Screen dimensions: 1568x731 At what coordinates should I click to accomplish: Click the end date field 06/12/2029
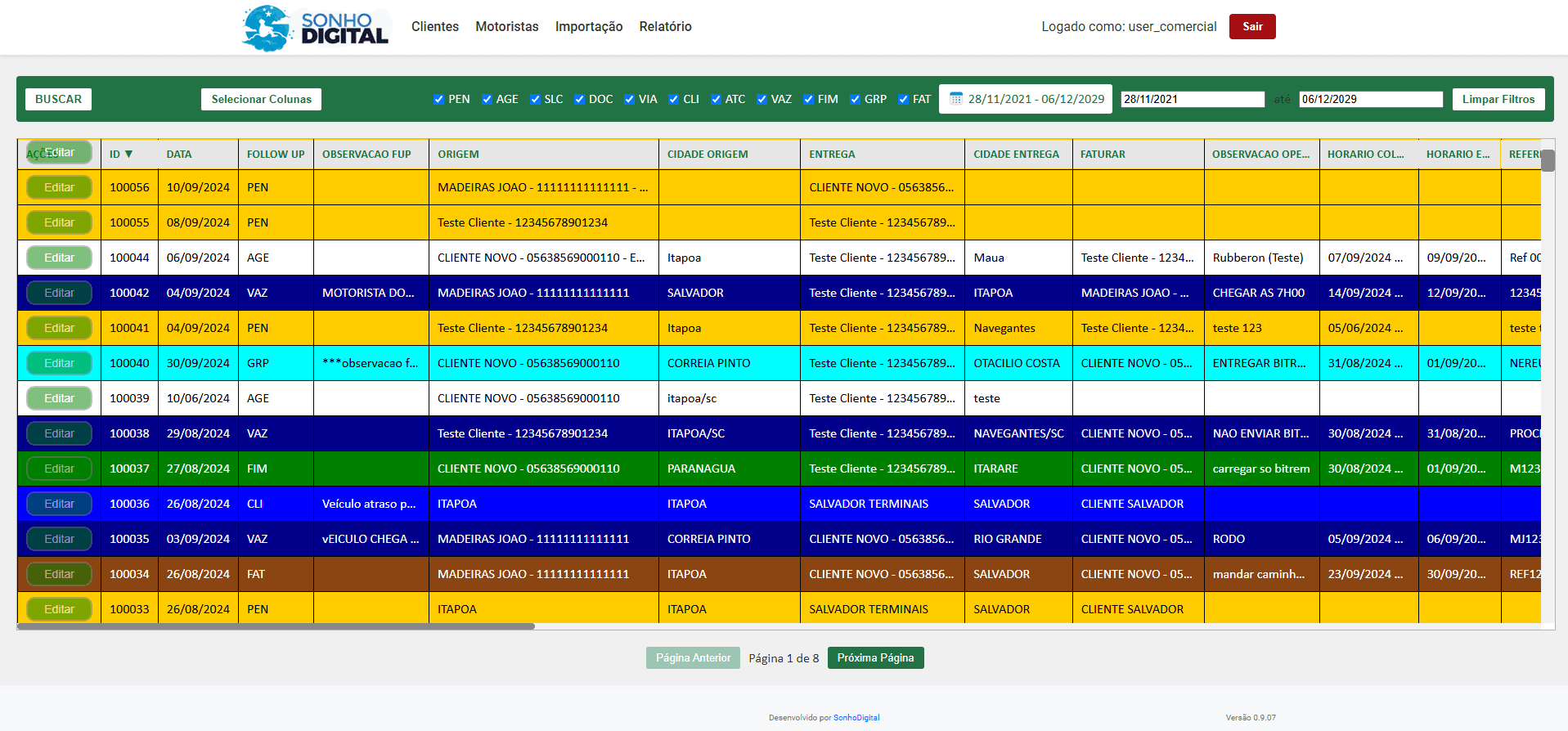(1371, 99)
